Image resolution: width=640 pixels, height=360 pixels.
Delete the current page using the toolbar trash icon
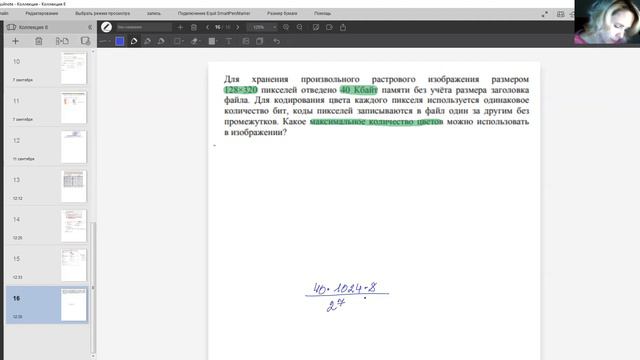(194, 27)
